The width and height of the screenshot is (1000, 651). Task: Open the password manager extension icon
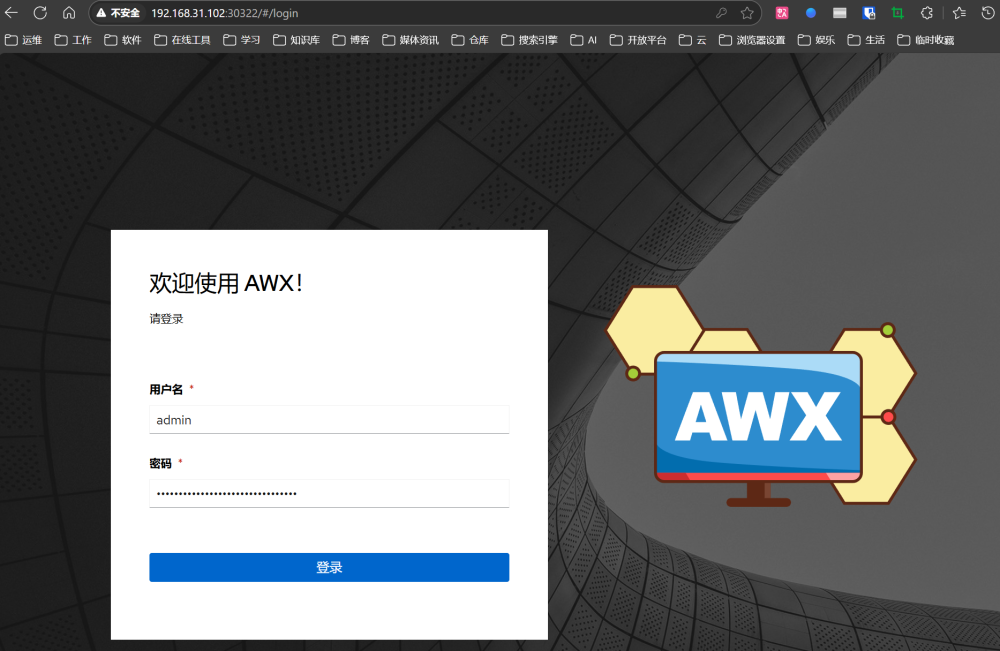pyautogui.click(x=869, y=13)
